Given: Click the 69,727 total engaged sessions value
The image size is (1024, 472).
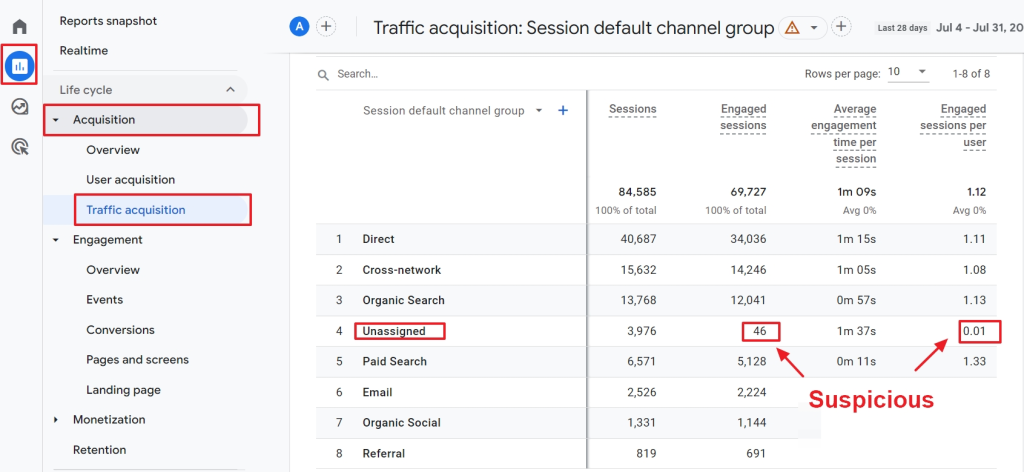Looking at the screenshot, I should pyautogui.click(x=747, y=192).
